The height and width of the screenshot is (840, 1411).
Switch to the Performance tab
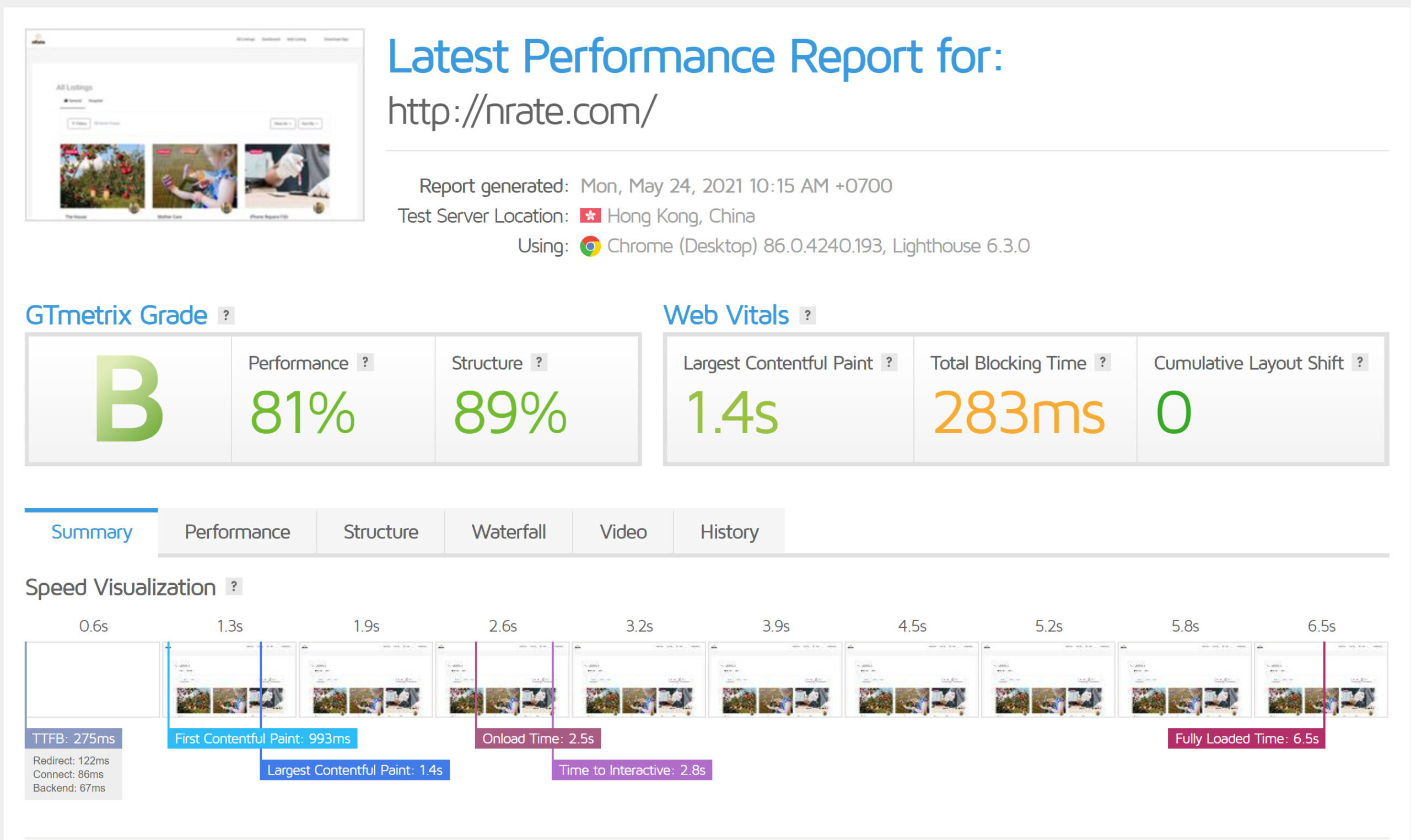tap(237, 532)
